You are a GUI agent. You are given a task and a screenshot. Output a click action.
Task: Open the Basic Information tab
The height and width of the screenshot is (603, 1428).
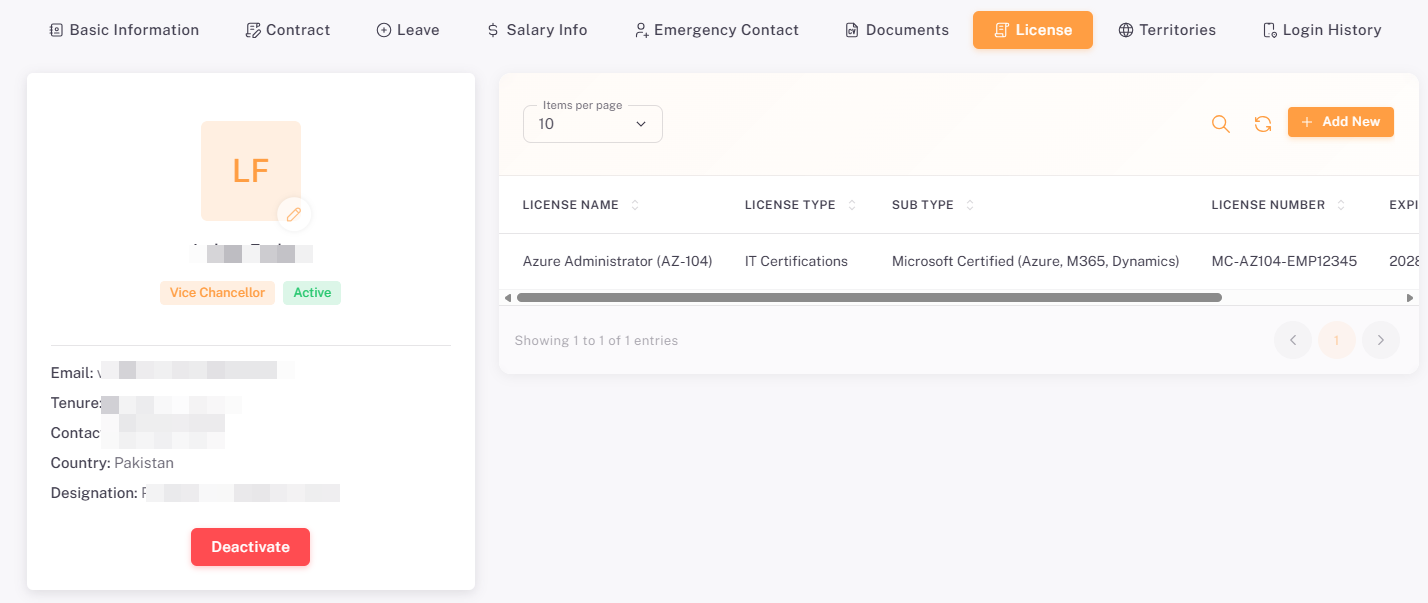click(124, 30)
